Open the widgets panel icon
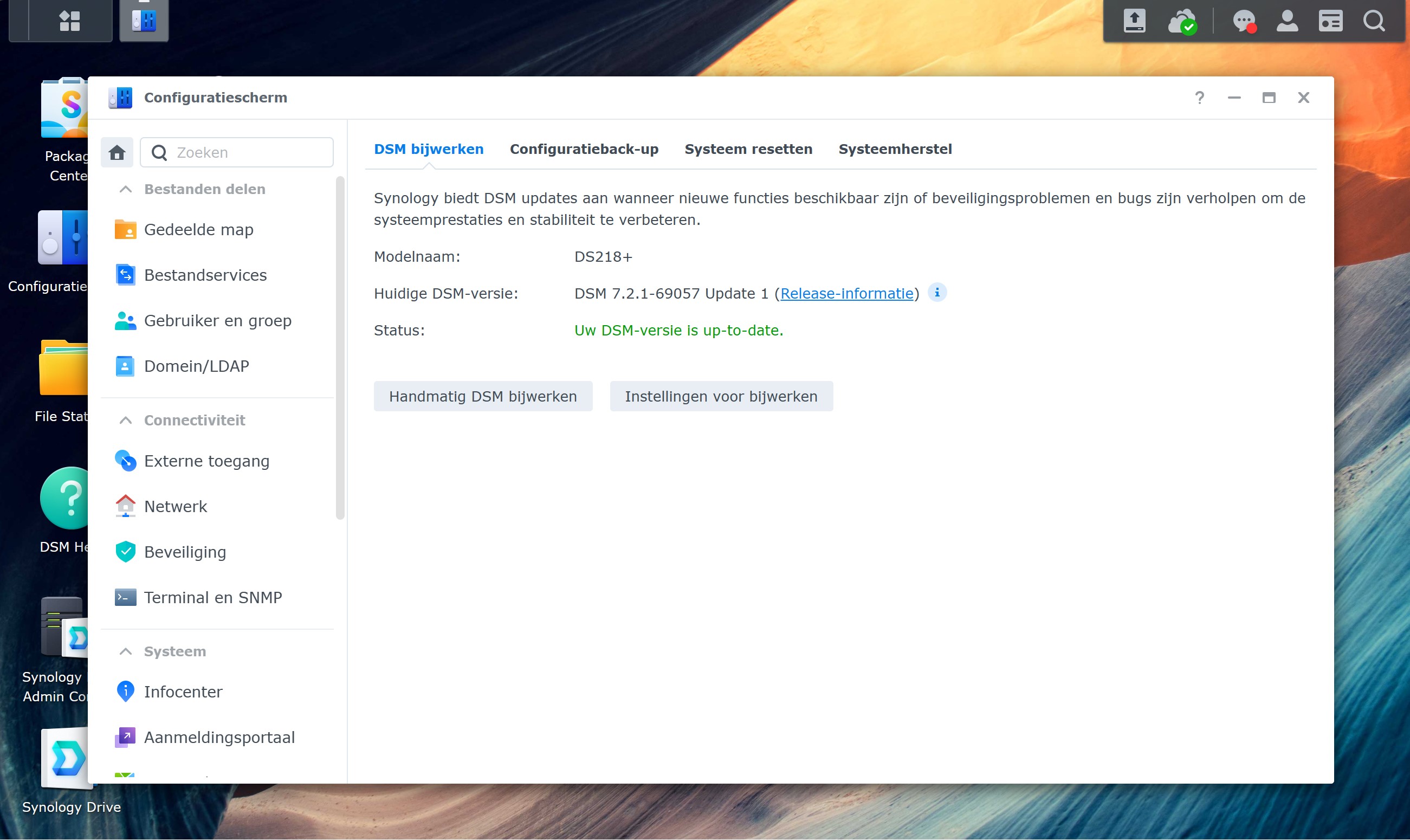The height and width of the screenshot is (840, 1410). coord(1330,21)
